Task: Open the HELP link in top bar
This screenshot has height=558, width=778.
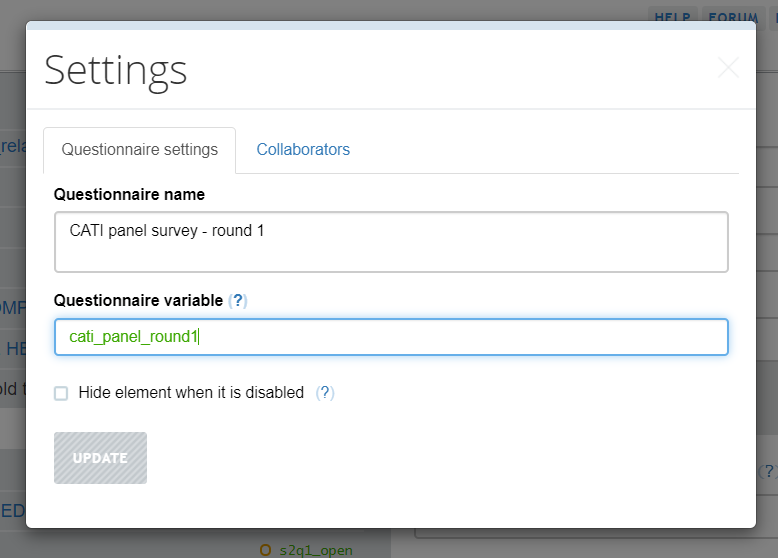Action: point(672,16)
